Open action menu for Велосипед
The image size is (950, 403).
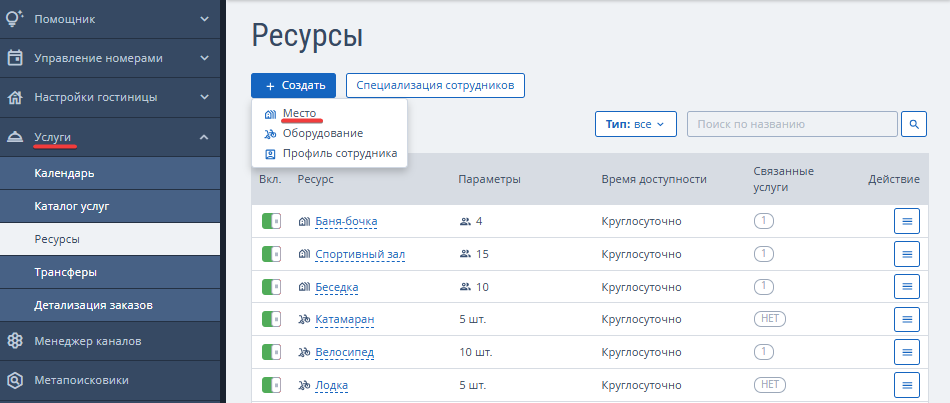pos(907,352)
